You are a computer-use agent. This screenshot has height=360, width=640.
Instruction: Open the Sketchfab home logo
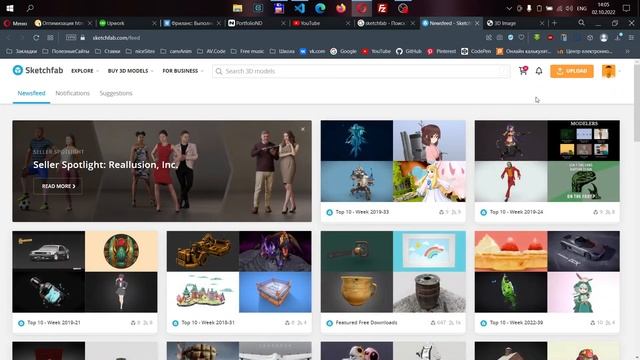38,70
